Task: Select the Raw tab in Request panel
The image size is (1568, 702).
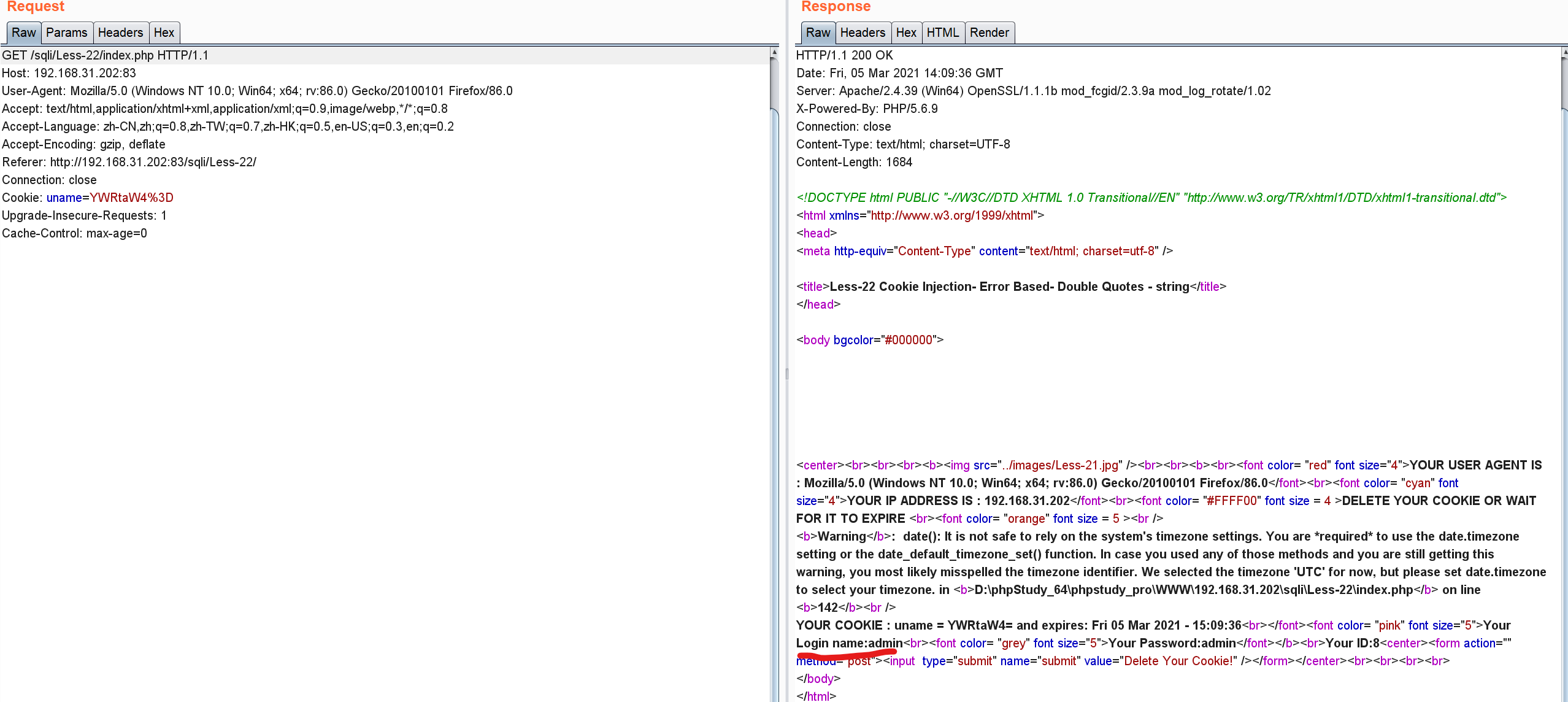Action: pos(24,33)
